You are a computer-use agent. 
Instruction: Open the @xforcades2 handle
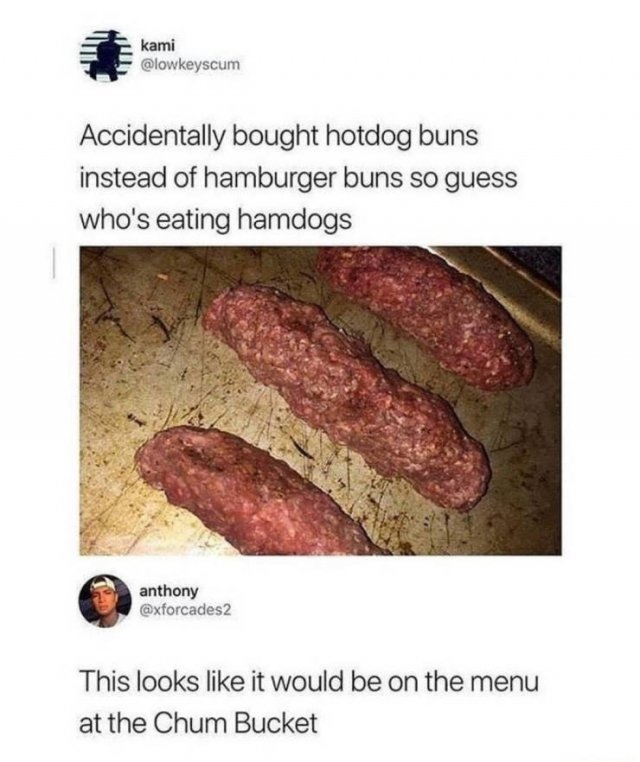186,609
